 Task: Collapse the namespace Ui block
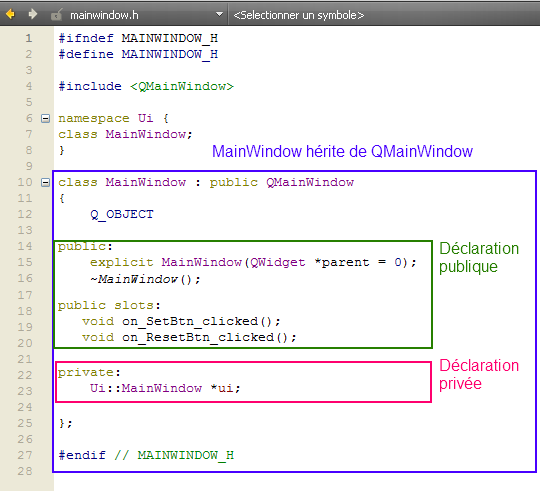click(x=45, y=118)
